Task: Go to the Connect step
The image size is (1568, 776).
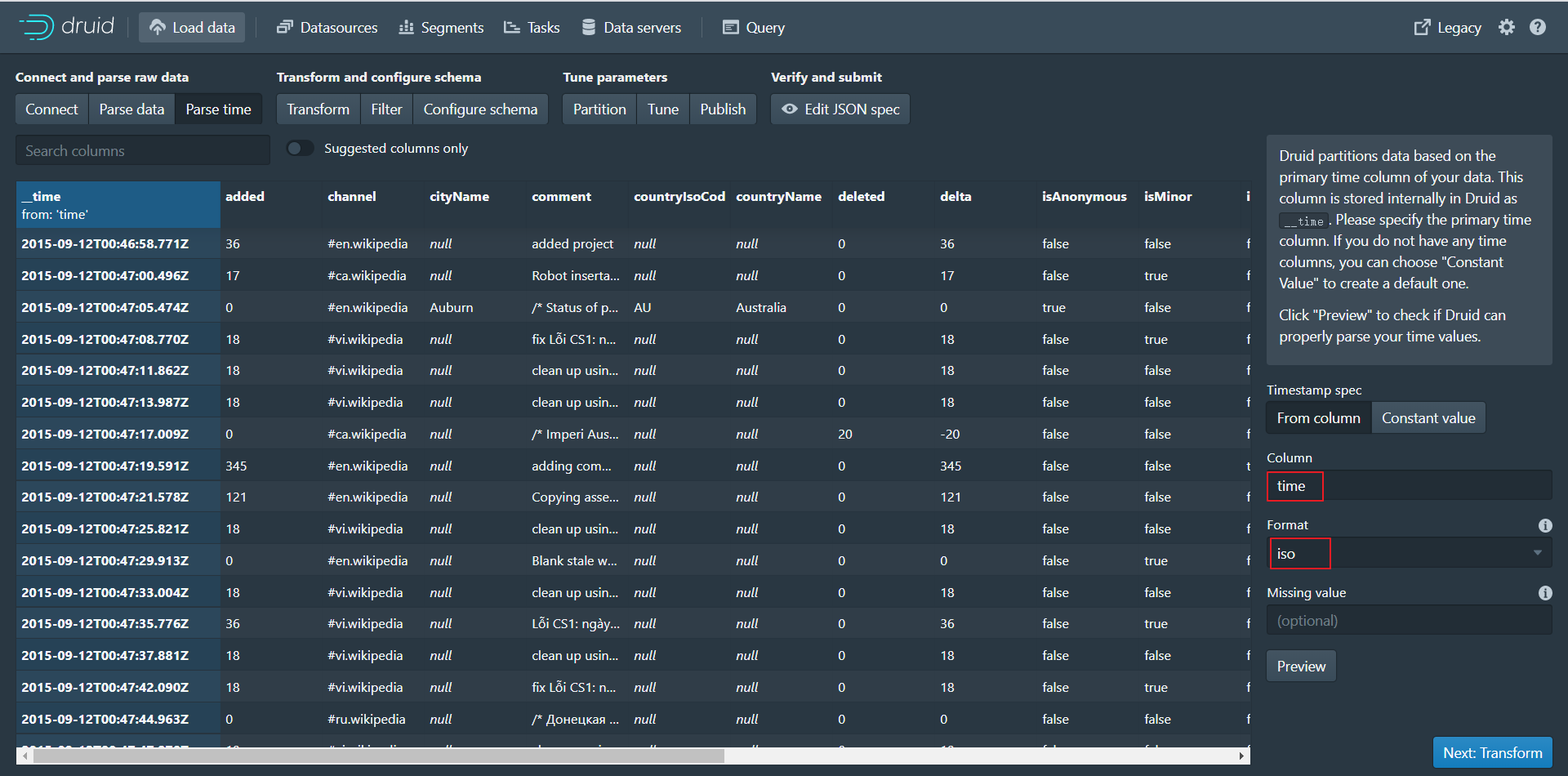Action: click(51, 109)
